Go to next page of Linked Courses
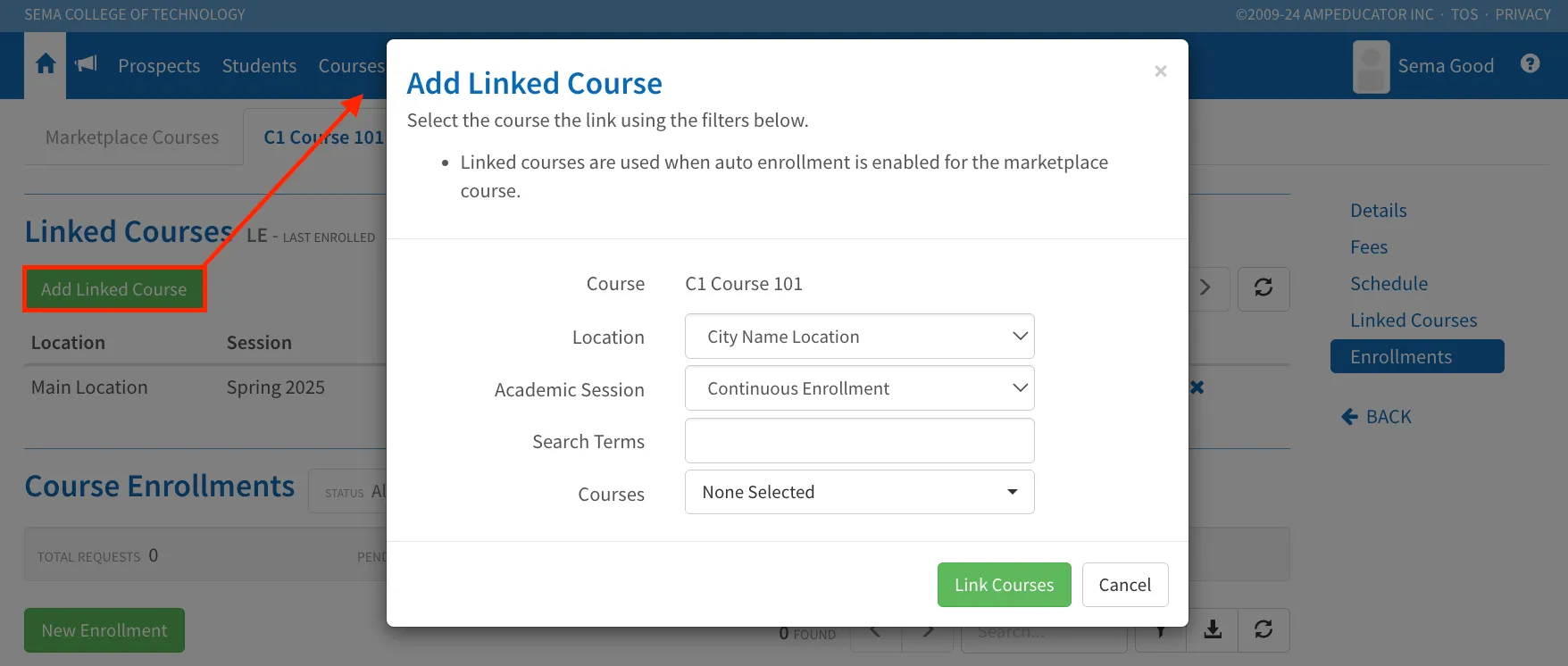The width and height of the screenshot is (1568, 666). click(x=1206, y=287)
